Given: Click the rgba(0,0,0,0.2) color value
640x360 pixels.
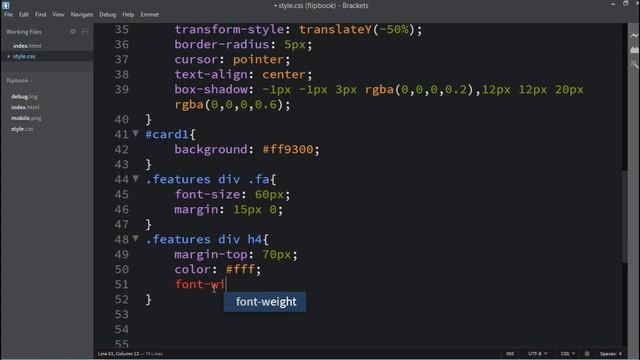Looking at the screenshot, I should [419, 89].
